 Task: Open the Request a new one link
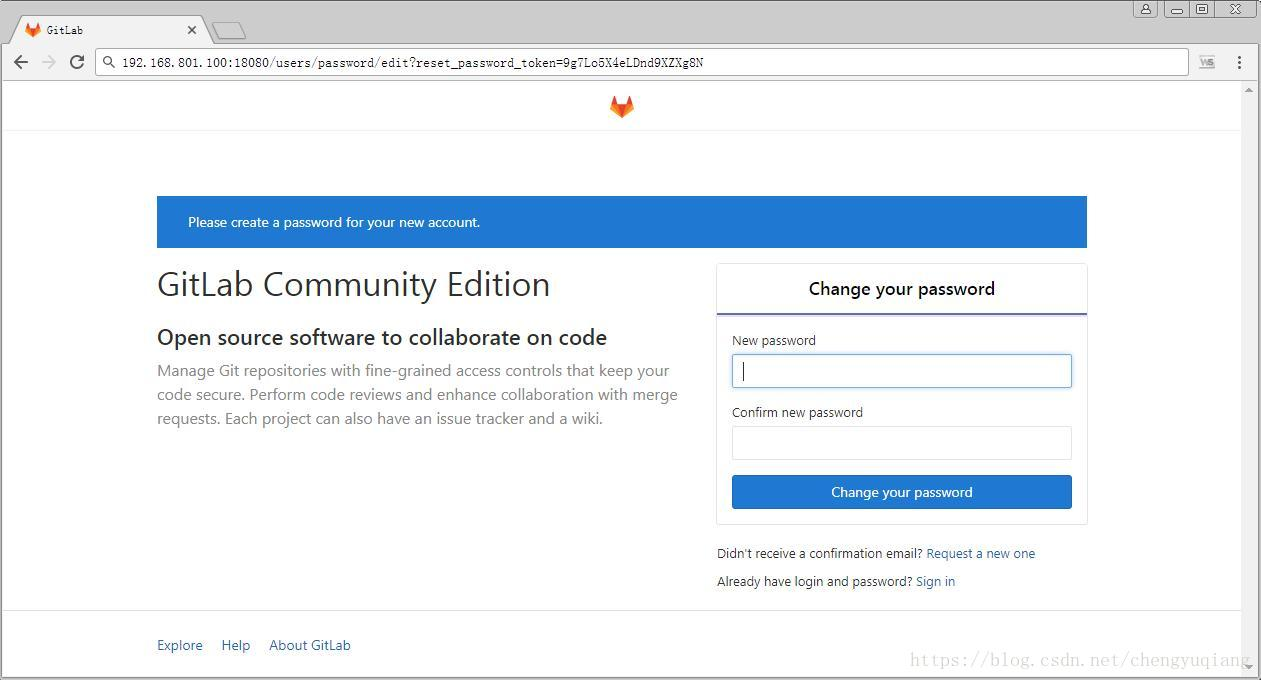(x=981, y=553)
